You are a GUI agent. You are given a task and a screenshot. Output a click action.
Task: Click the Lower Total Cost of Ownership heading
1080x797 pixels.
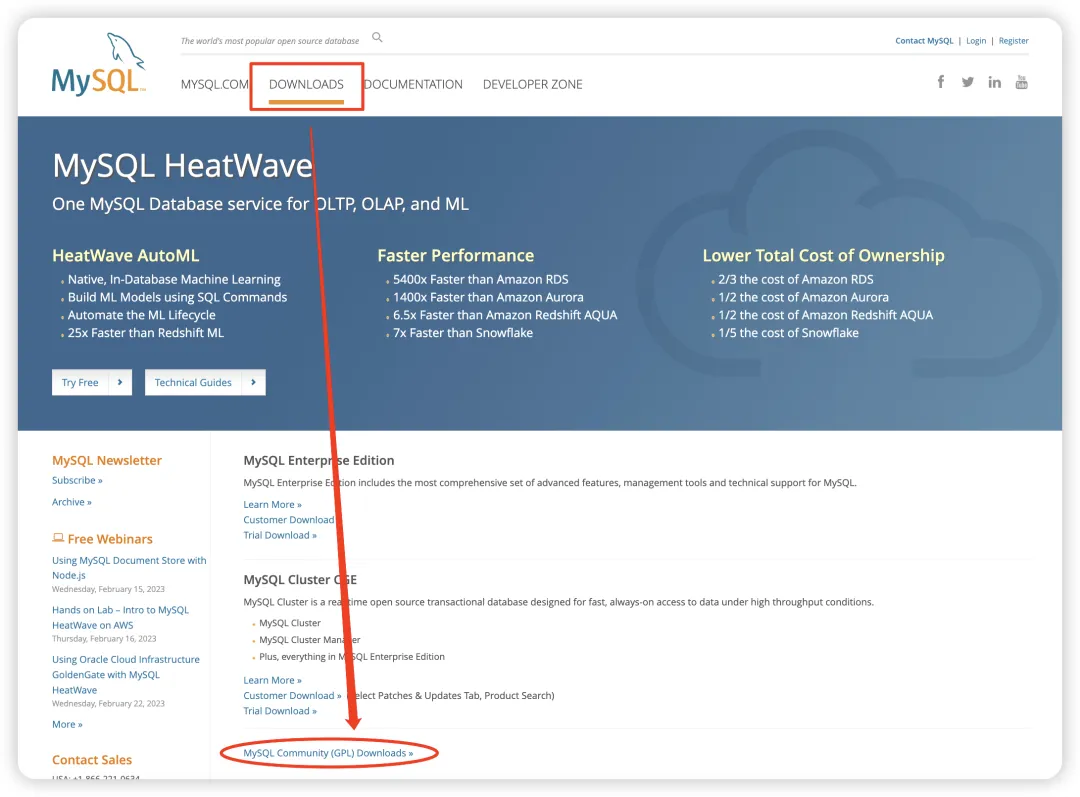tap(823, 256)
